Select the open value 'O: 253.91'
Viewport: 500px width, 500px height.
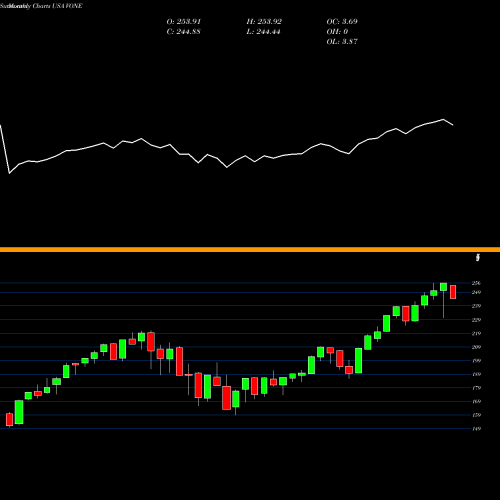184,22
